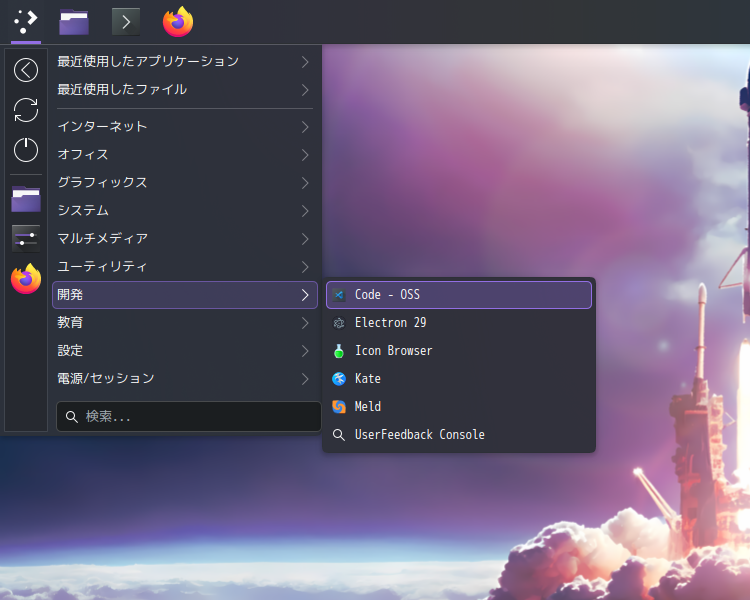Launch the terminal from the top panel

pyautogui.click(x=126, y=22)
